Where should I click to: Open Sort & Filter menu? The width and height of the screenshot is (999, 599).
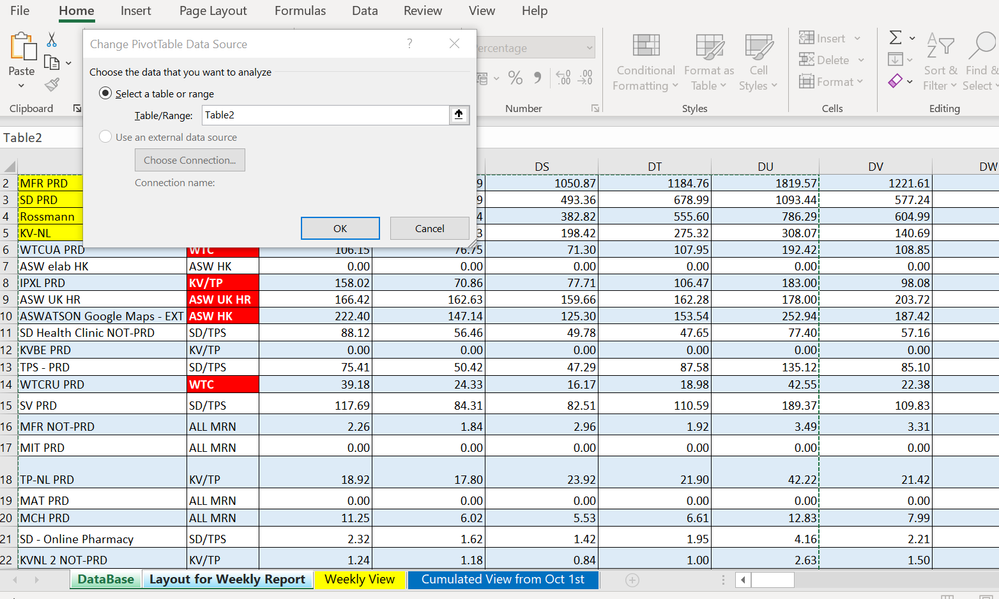940,62
